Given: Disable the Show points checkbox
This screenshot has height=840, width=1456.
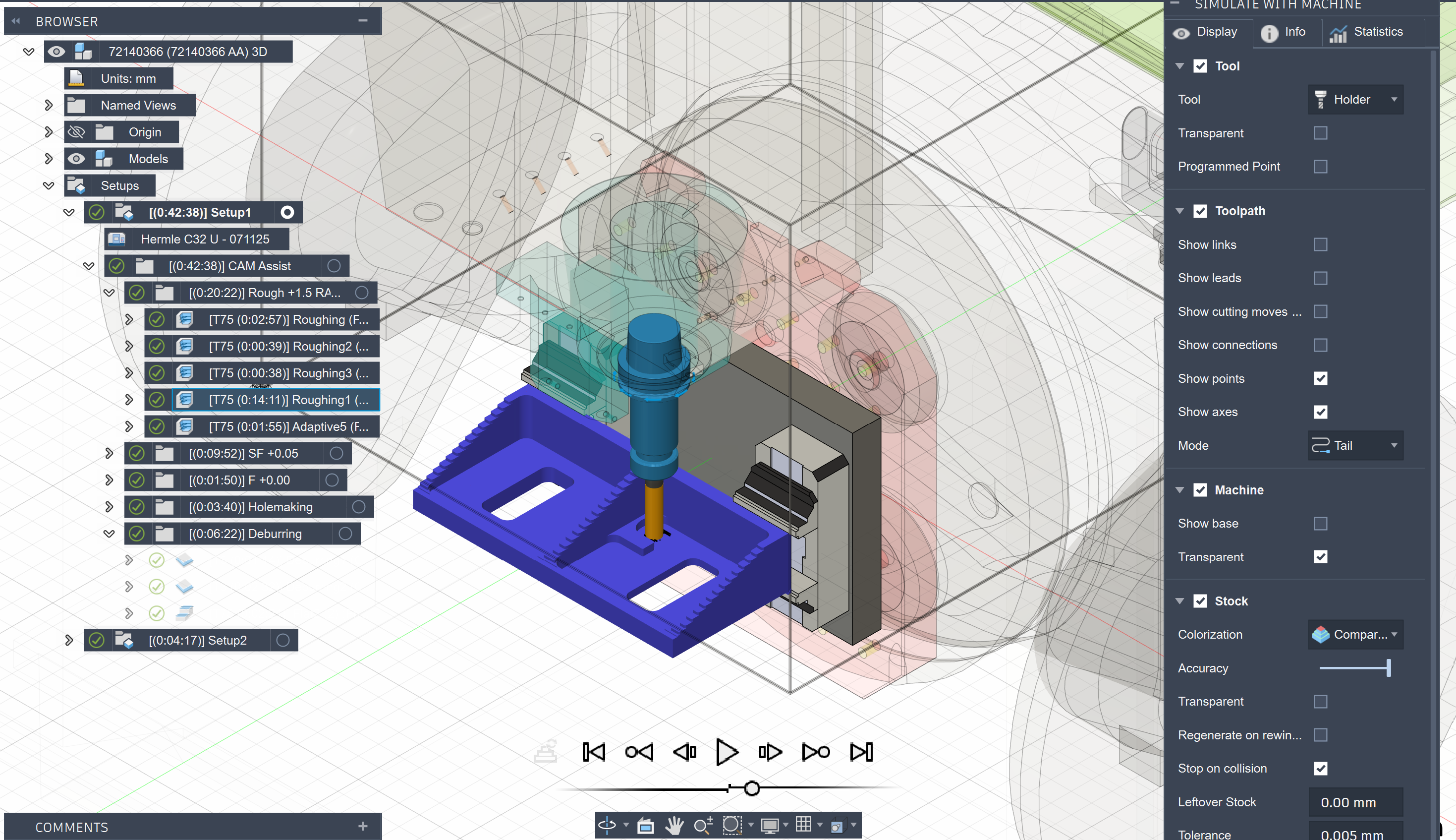Looking at the screenshot, I should [x=1321, y=378].
